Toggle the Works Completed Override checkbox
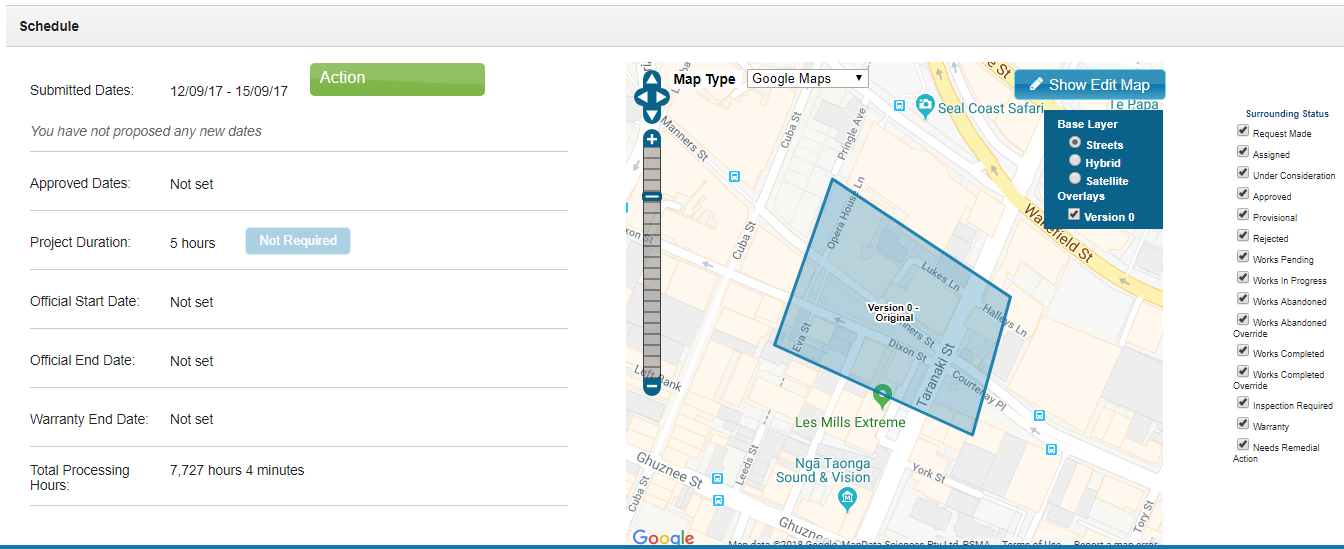The height and width of the screenshot is (549, 1344). pyautogui.click(x=1243, y=372)
